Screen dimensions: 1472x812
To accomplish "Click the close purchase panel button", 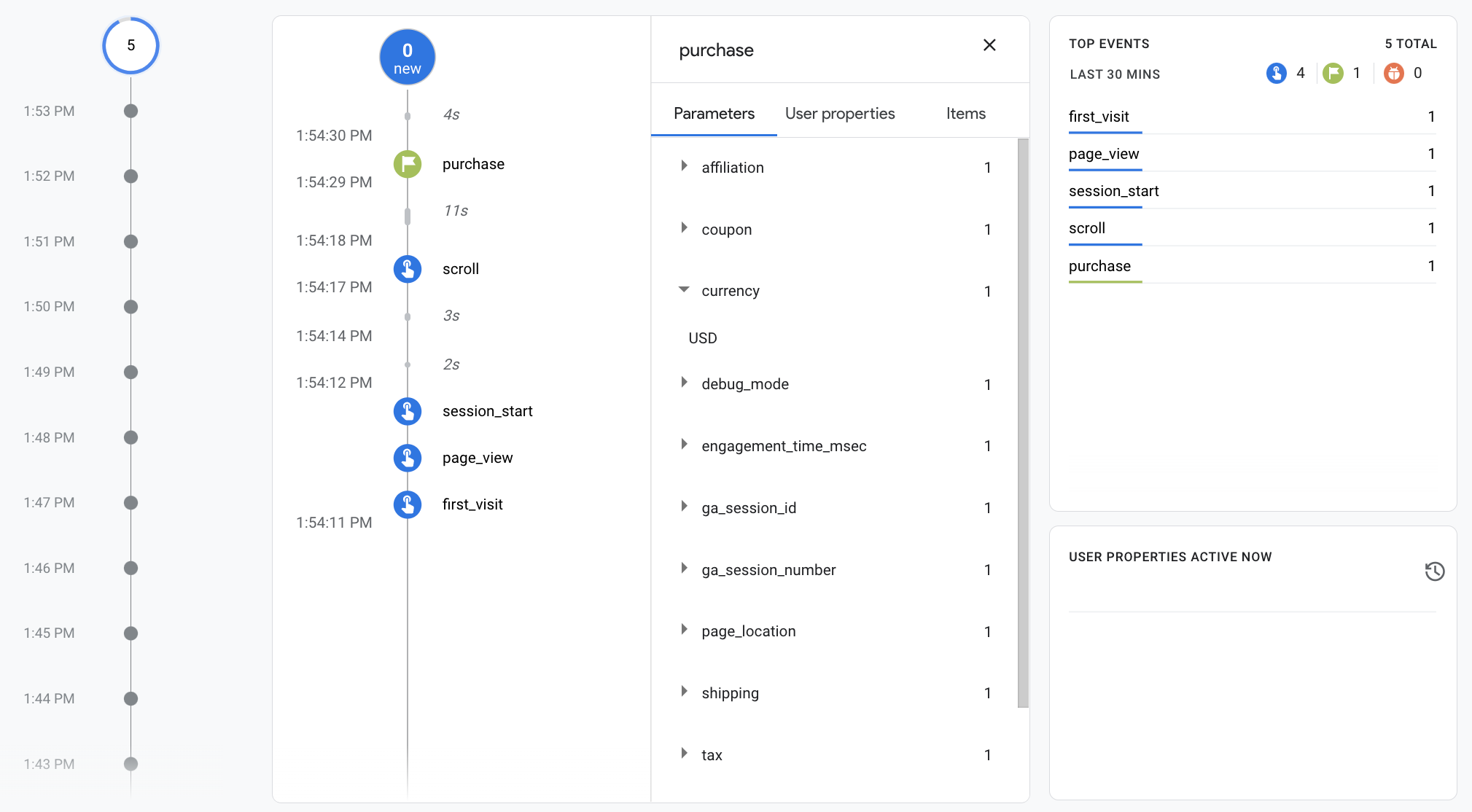I will click(990, 45).
